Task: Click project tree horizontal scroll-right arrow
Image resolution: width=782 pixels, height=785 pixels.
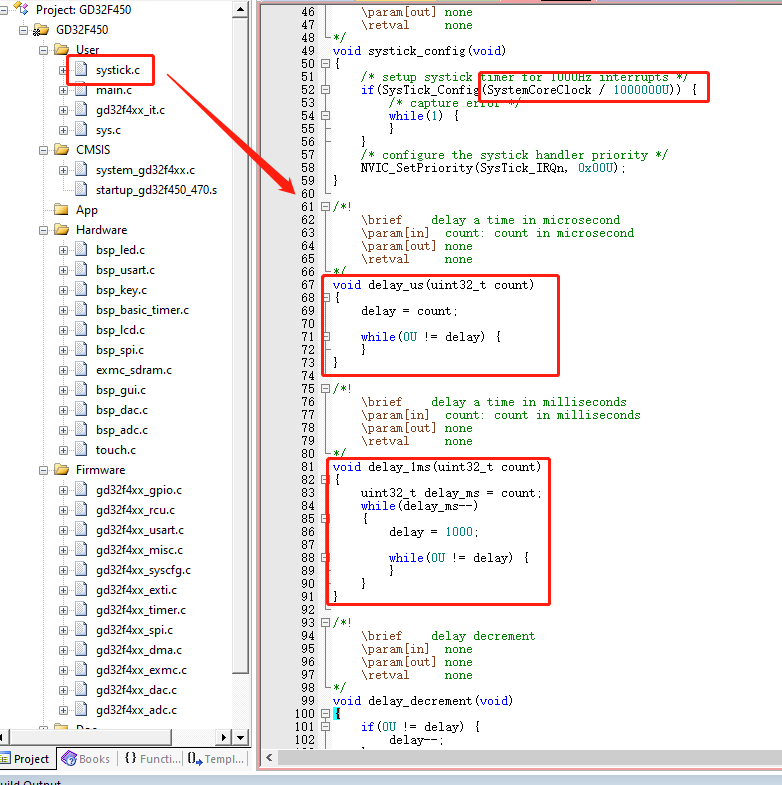Action: click(223, 737)
